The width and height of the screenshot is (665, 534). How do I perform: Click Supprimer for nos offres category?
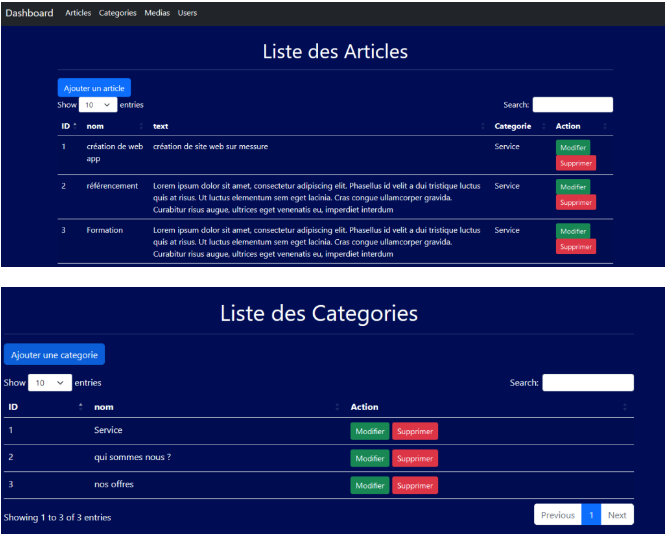pyautogui.click(x=414, y=485)
